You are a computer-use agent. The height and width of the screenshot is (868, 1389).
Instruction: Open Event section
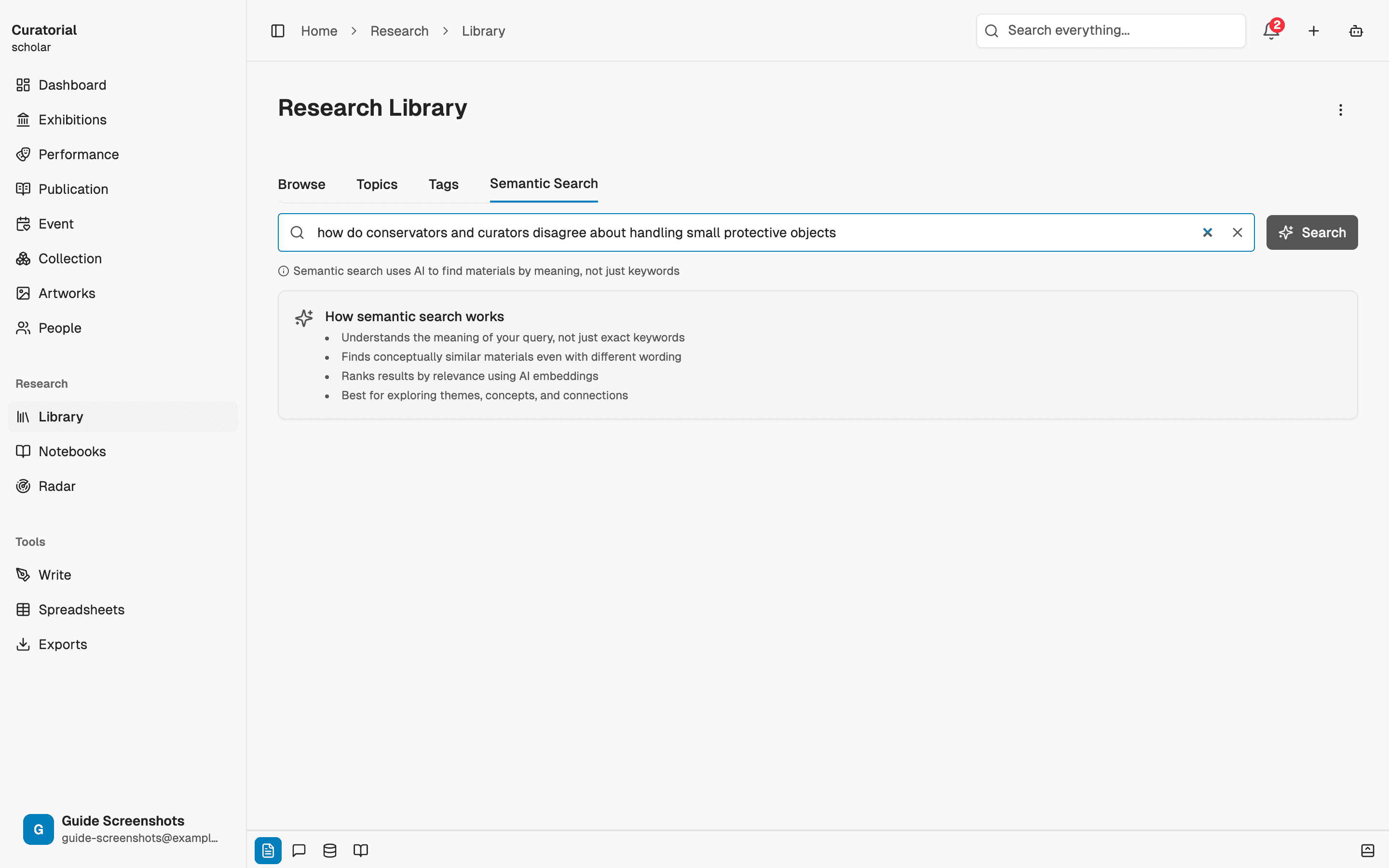tap(123, 224)
